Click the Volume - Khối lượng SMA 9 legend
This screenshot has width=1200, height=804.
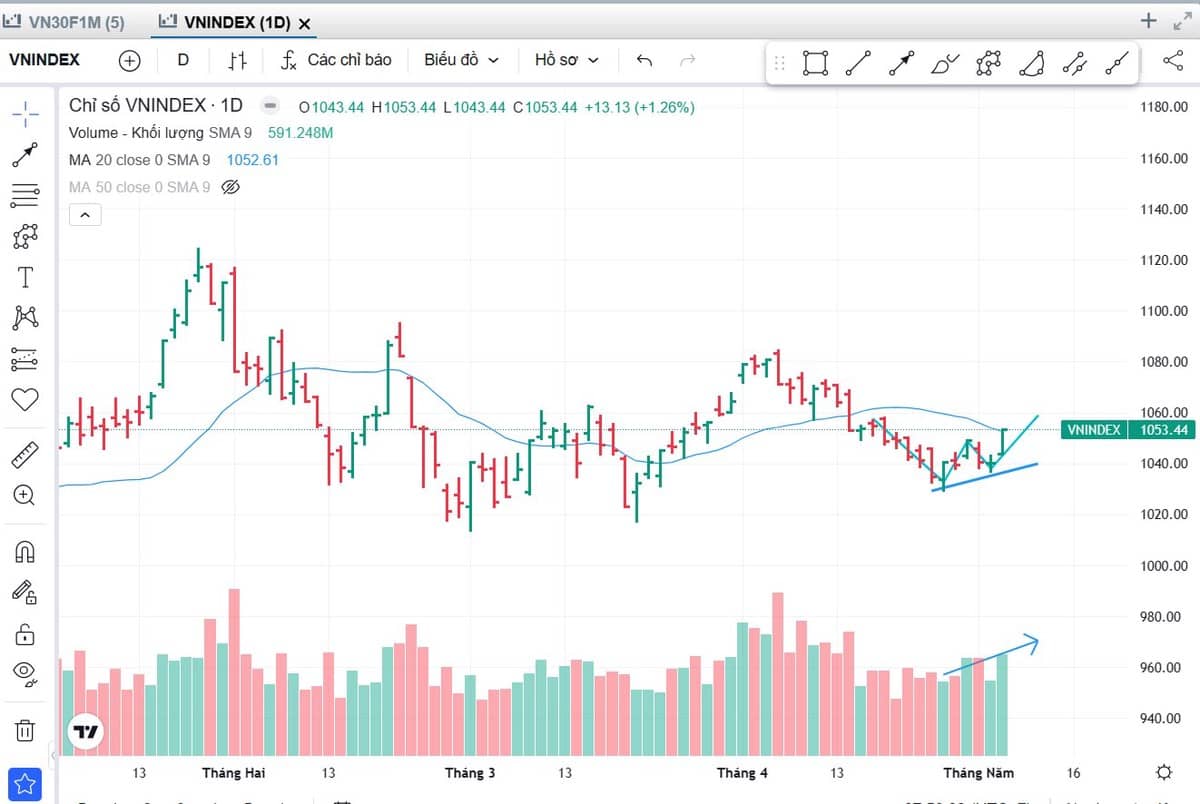click(161, 133)
